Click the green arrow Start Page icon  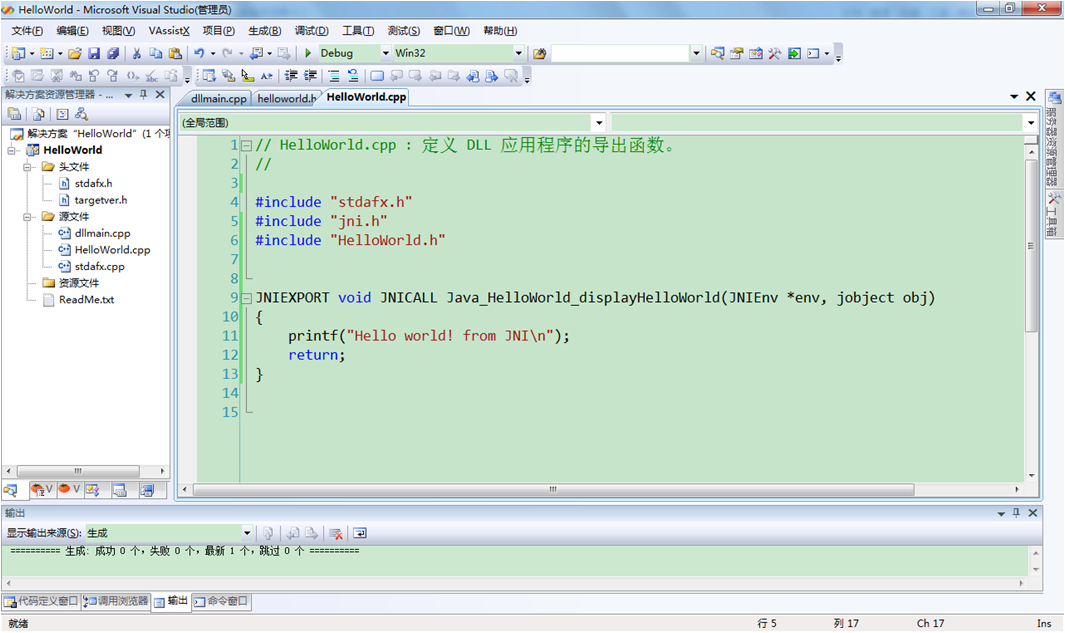point(794,53)
